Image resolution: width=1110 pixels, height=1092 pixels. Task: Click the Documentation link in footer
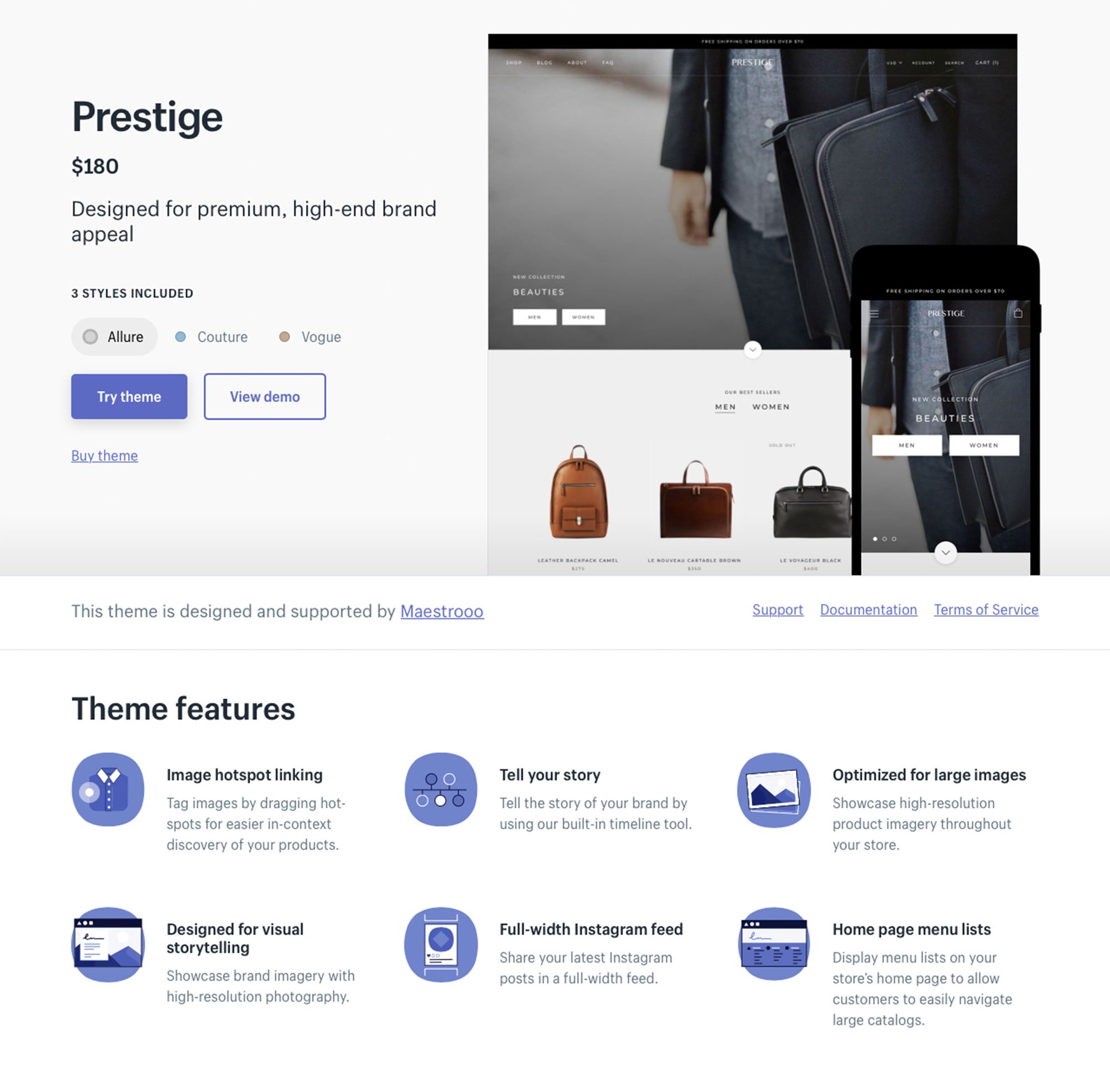[868, 609]
